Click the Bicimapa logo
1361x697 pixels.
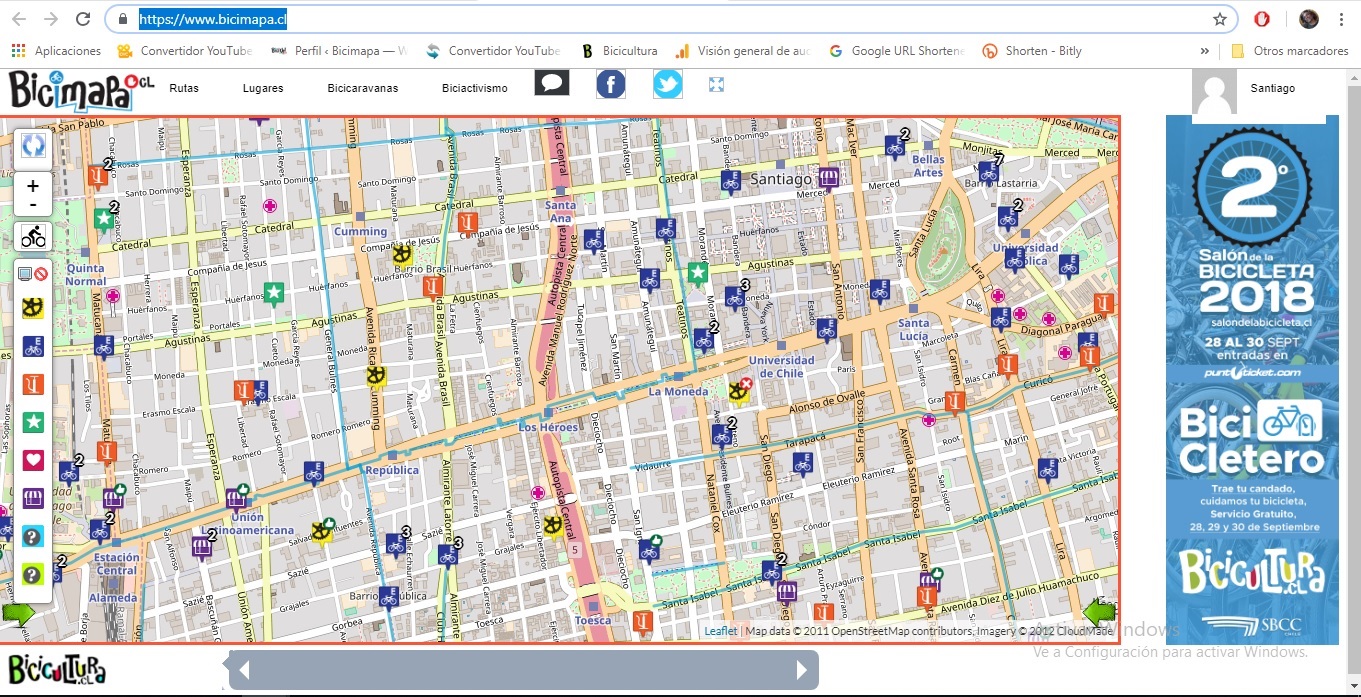click(x=82, y=90)
